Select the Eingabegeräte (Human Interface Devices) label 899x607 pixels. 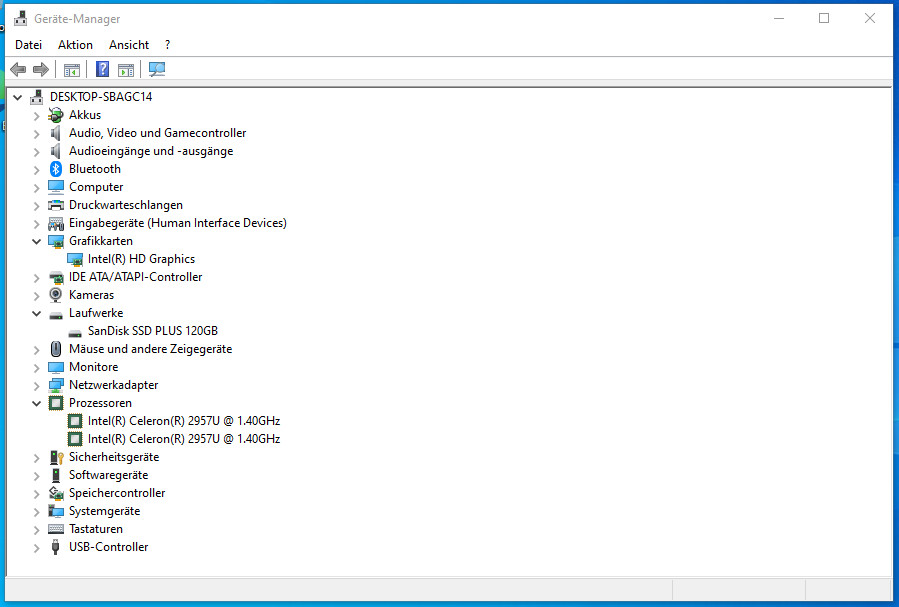(x=178, y=223)
